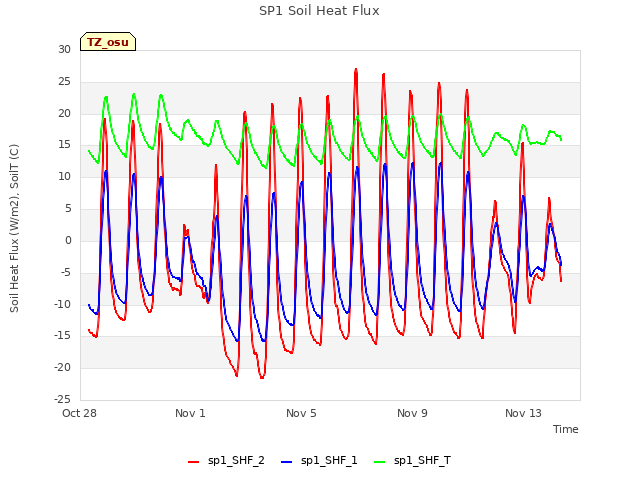640x480 pixels.
Task: Click the '25' y-axis tick label
Action: click(x=64, y=82)
